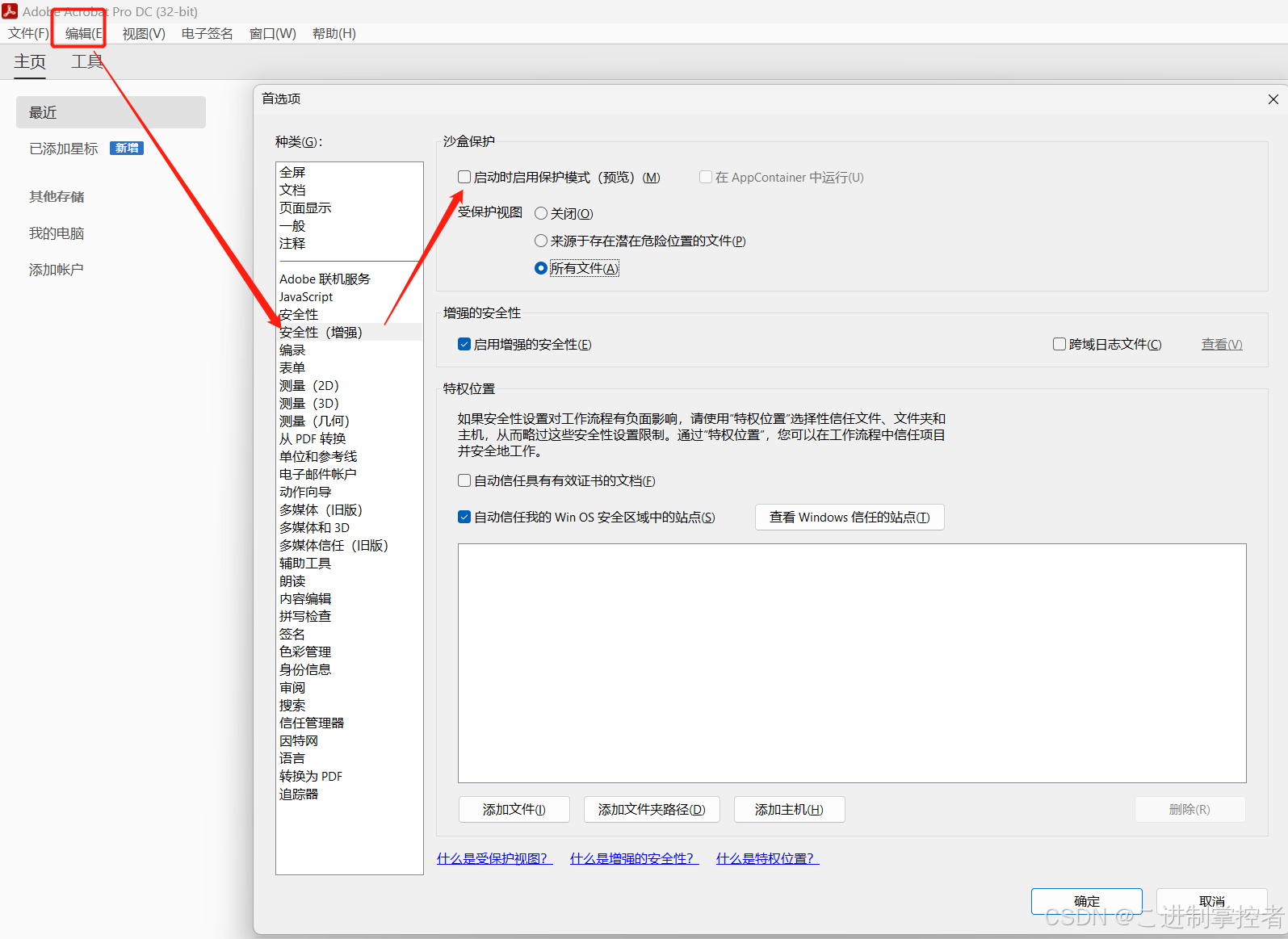The width and height of the screenshot is (1288, 939).
Task: Open 帮助(H) menu
Action: pos(334,33)
